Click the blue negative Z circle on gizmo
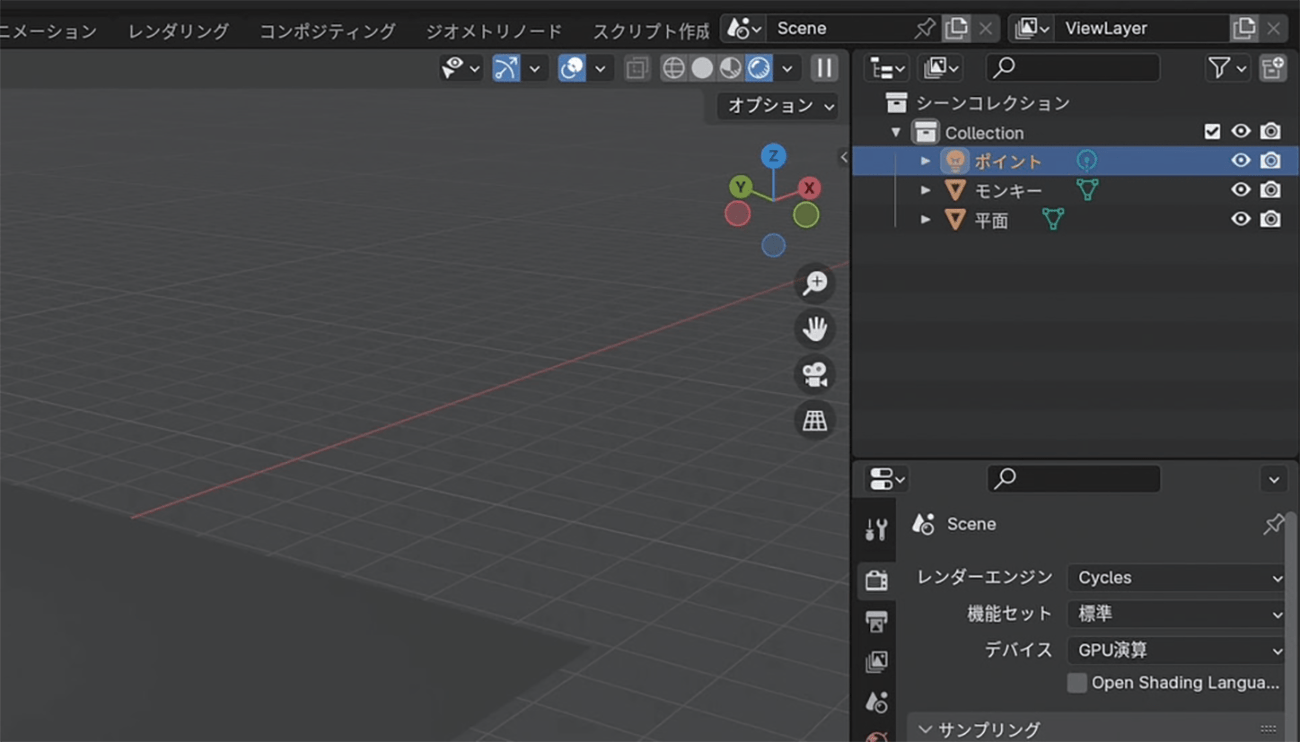The image size is (1300, 742). (773, 245)
